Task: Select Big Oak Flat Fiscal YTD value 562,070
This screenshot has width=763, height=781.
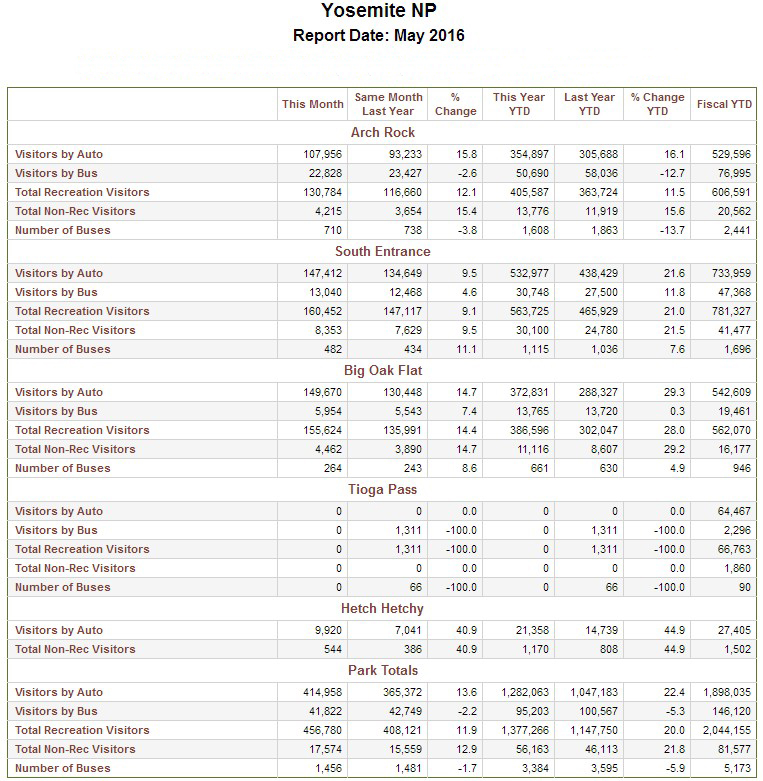Action: click(x=731, y=430)
